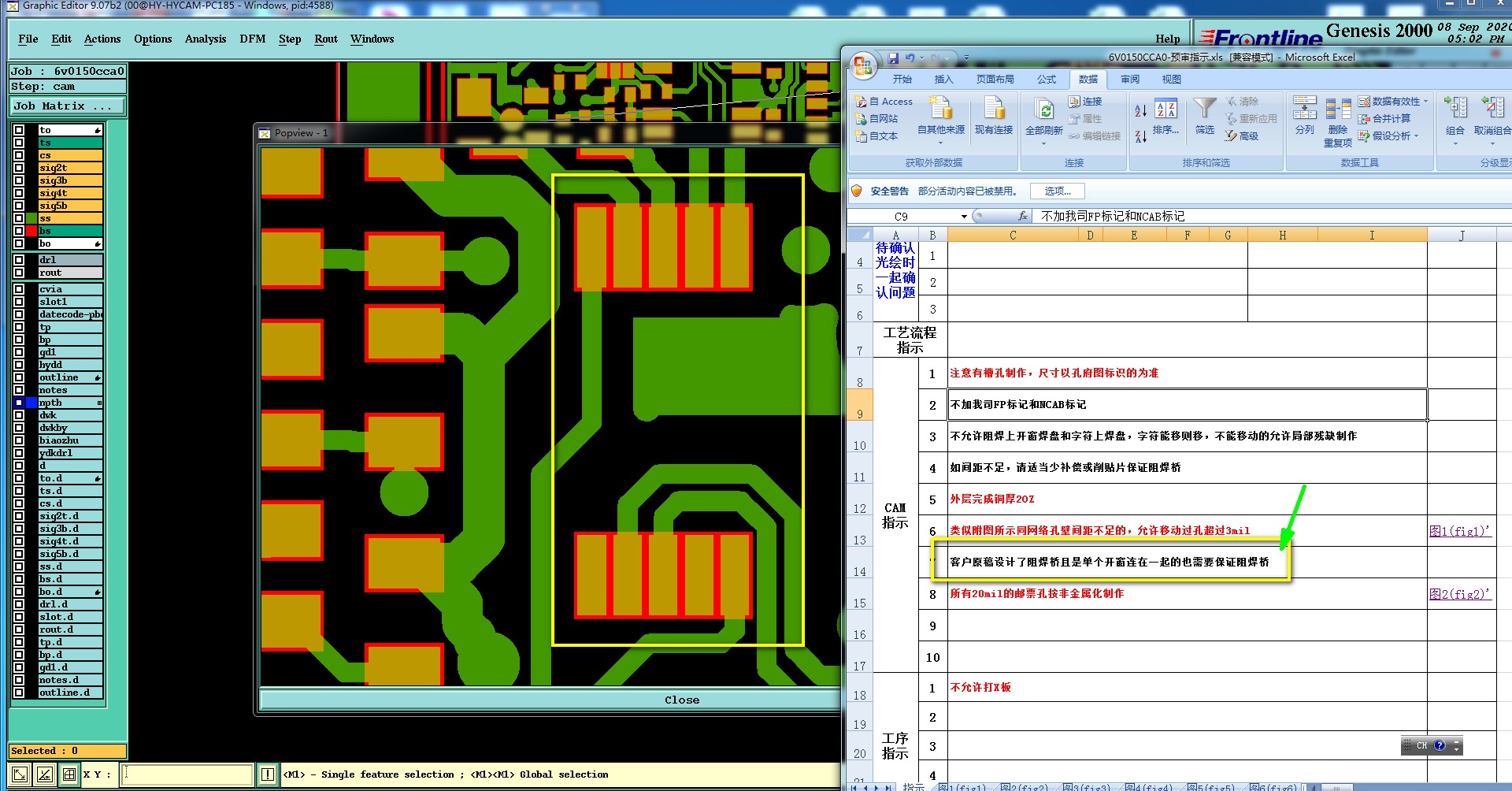
Task: Open the Analysis menu
Action: [206, 39]
